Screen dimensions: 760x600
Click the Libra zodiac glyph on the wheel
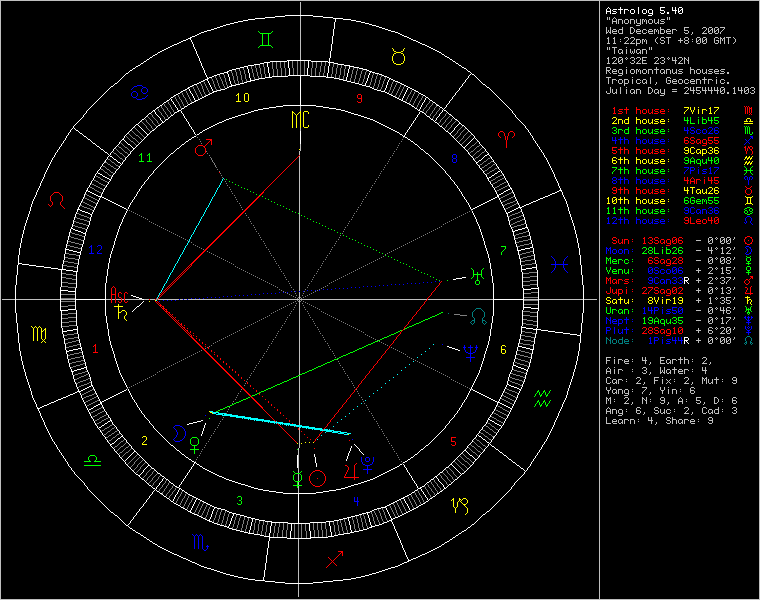point(92,460)
